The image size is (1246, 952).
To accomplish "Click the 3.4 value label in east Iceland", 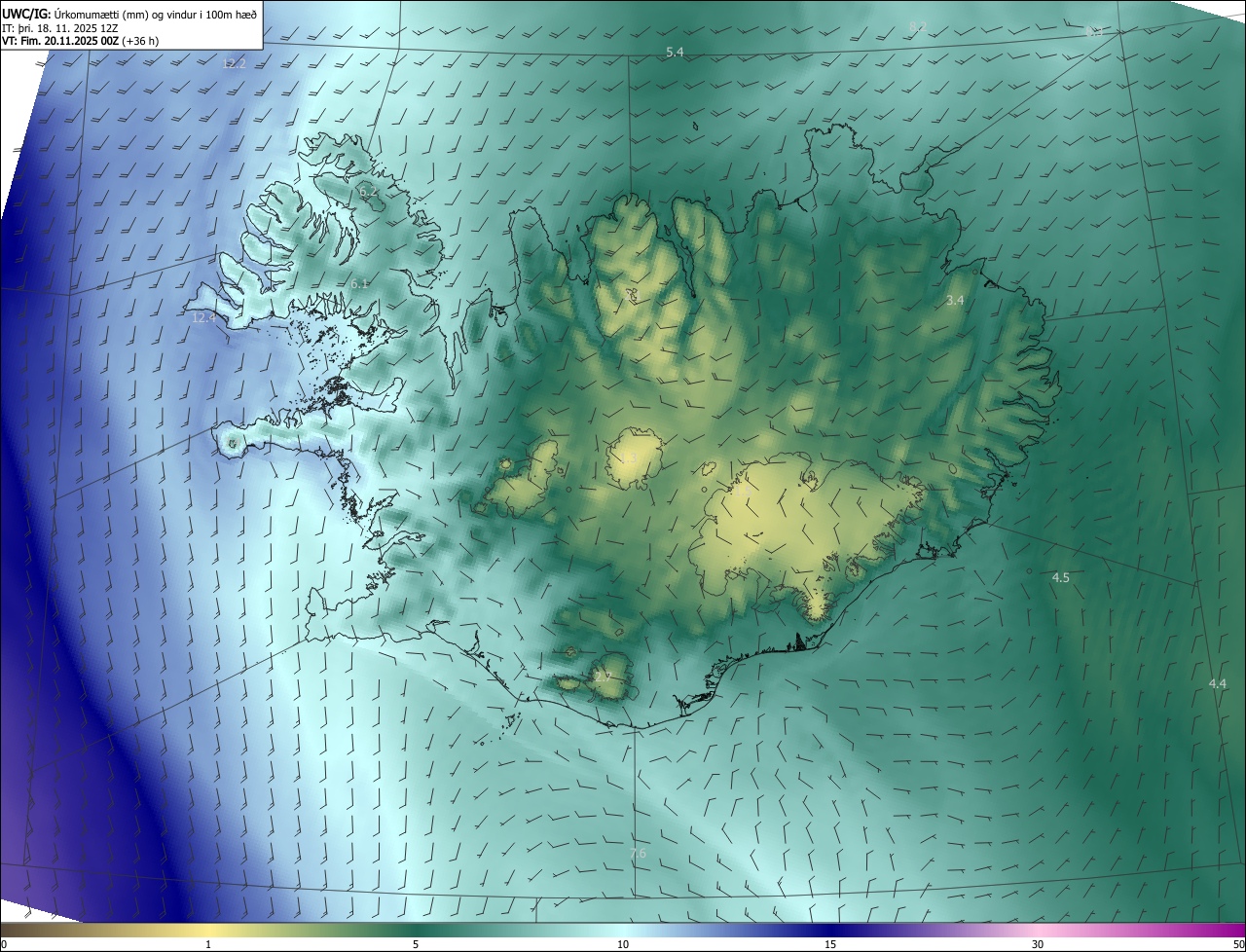I will 955,301.
